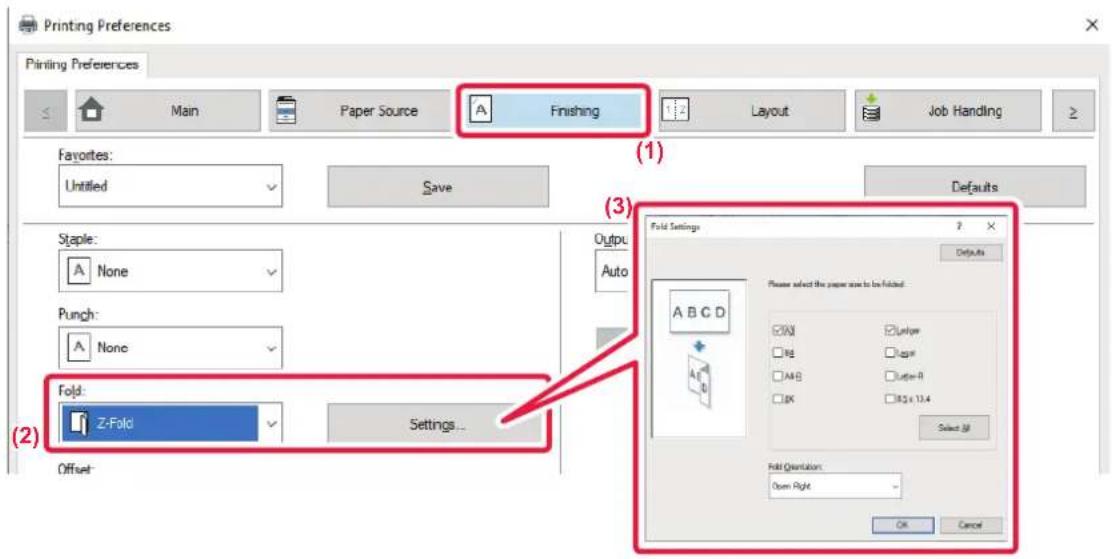
Task: Close the Printing Preferences window
Action: click(x=1091, y=25)
